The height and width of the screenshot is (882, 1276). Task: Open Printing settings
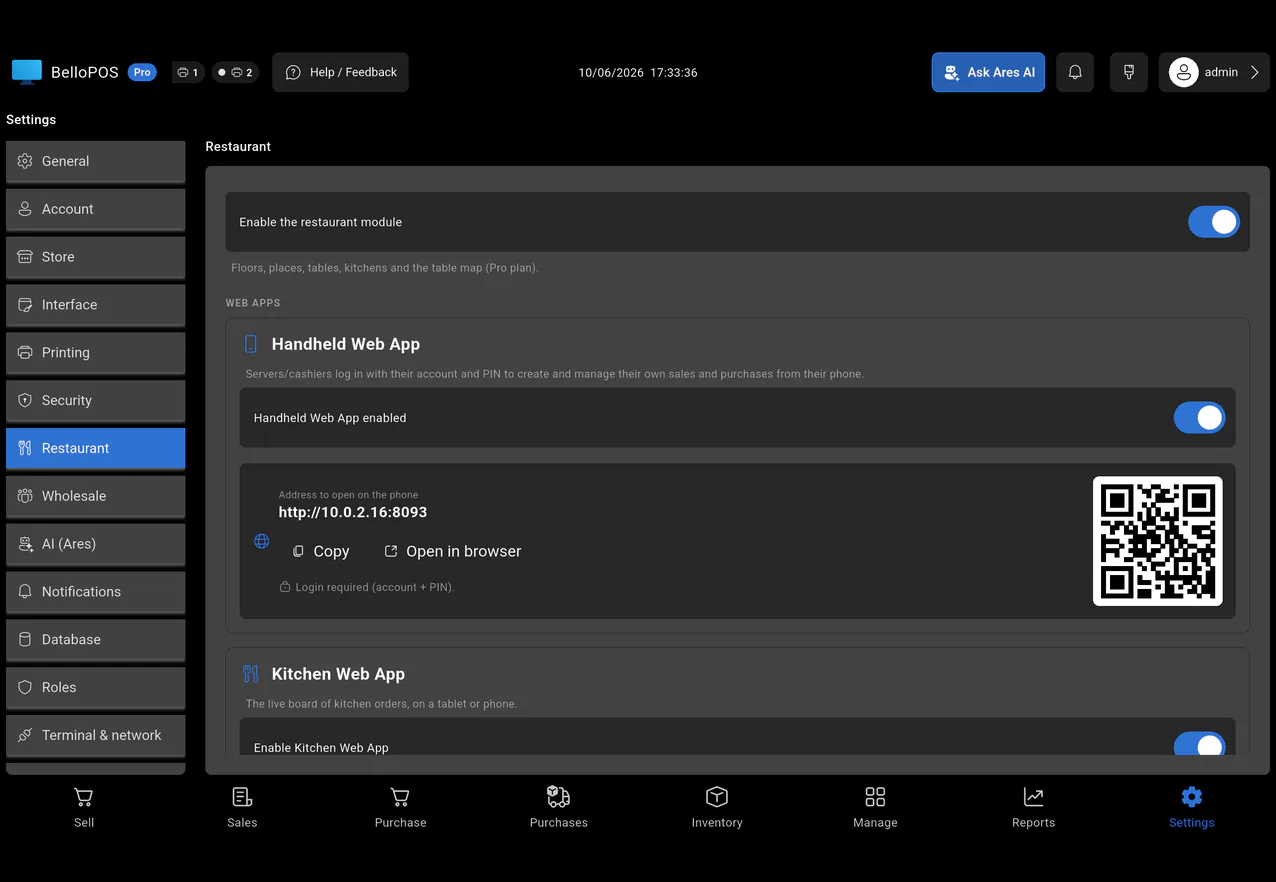95,353
